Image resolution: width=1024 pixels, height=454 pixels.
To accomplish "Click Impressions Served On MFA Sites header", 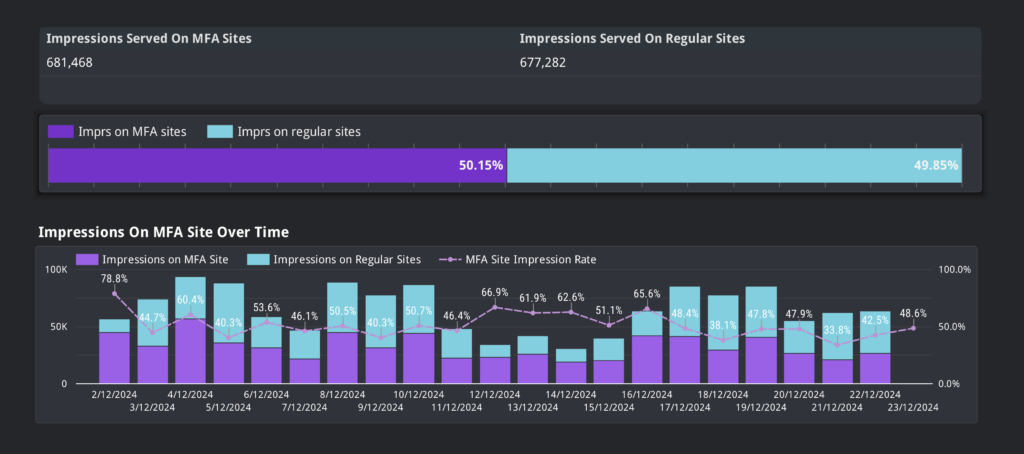I will (x=149, y=39).
